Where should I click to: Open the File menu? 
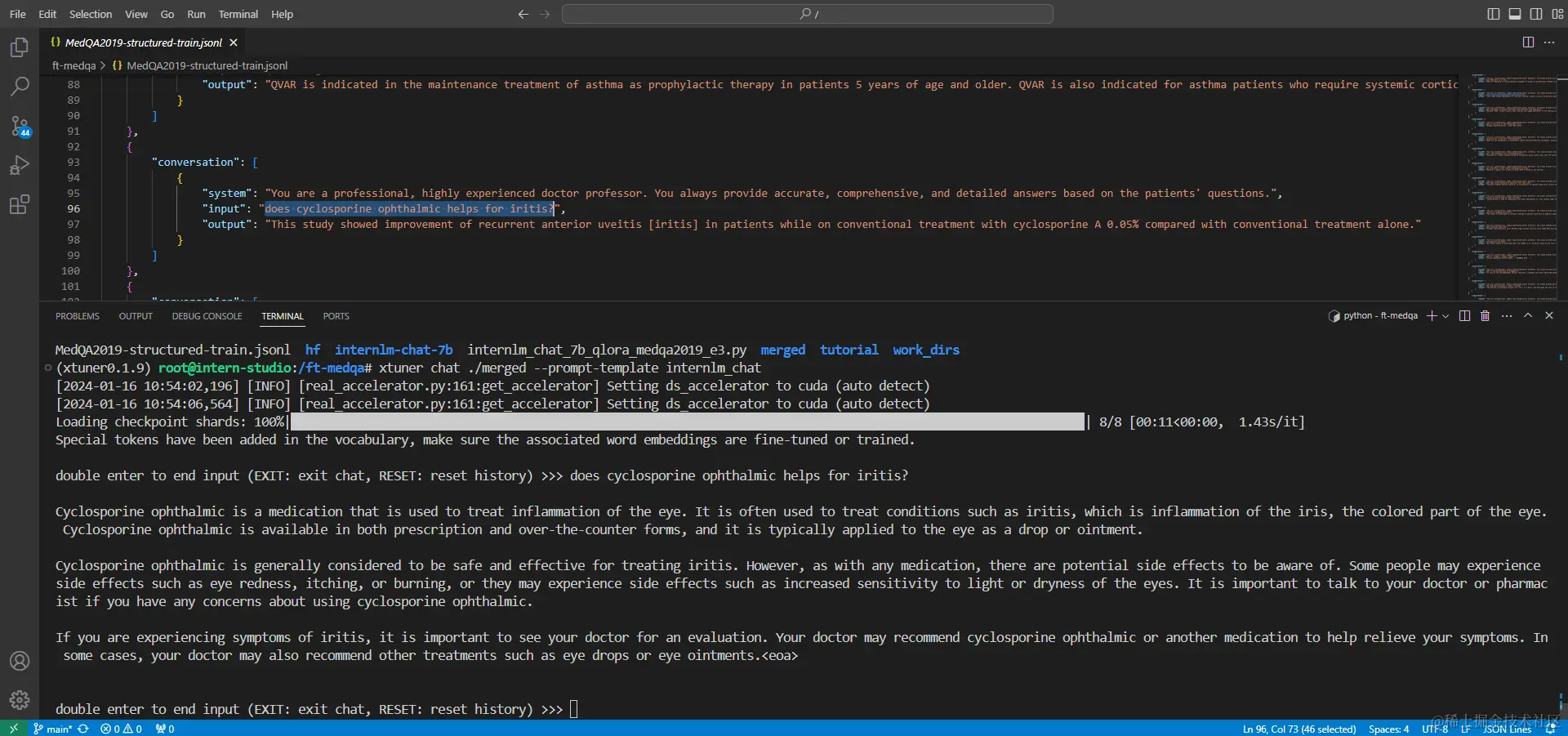pyautogui.click(x=18, y=14)
